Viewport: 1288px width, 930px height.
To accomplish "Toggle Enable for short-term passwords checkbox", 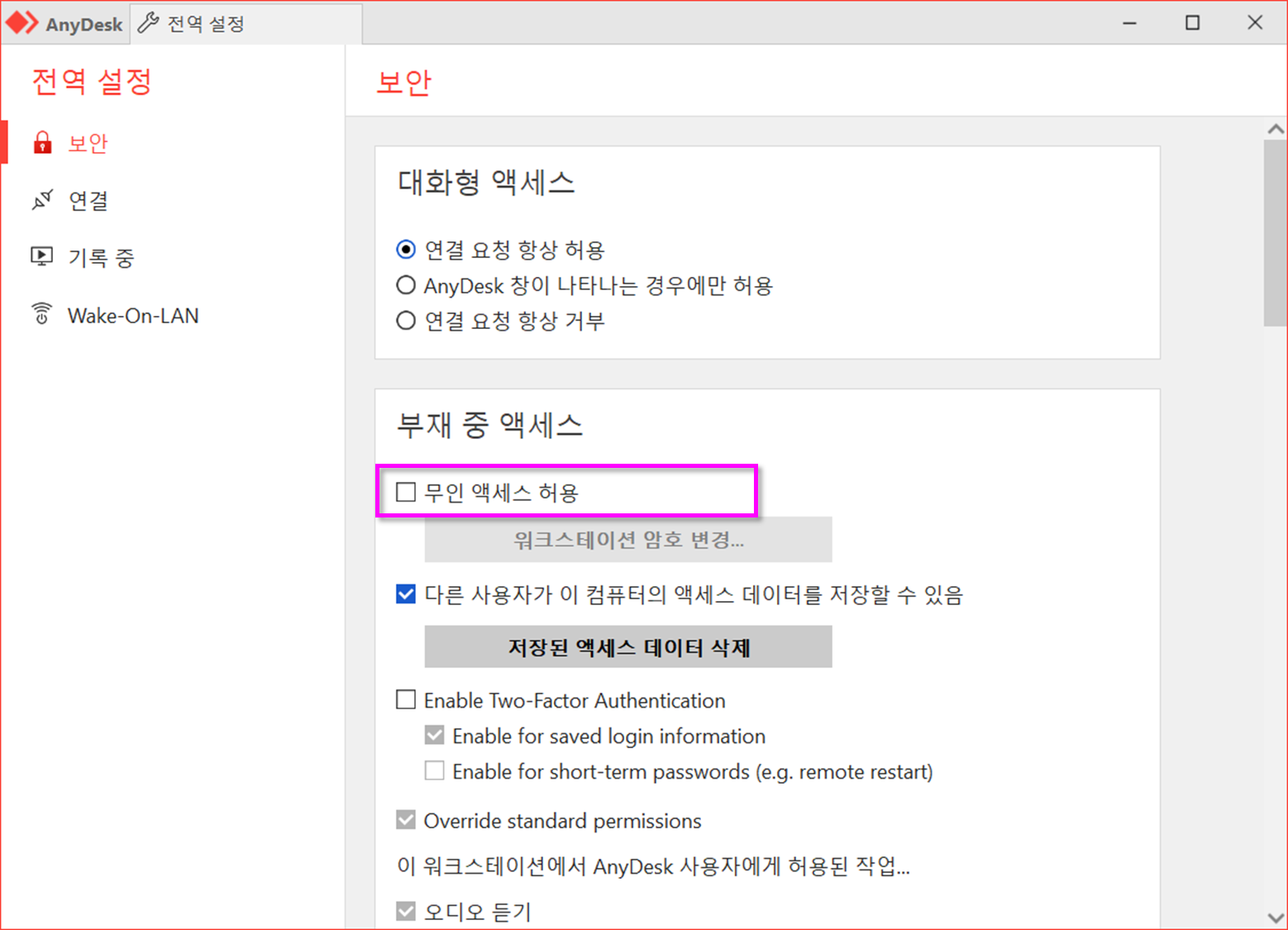I will [x=434, y=771].
